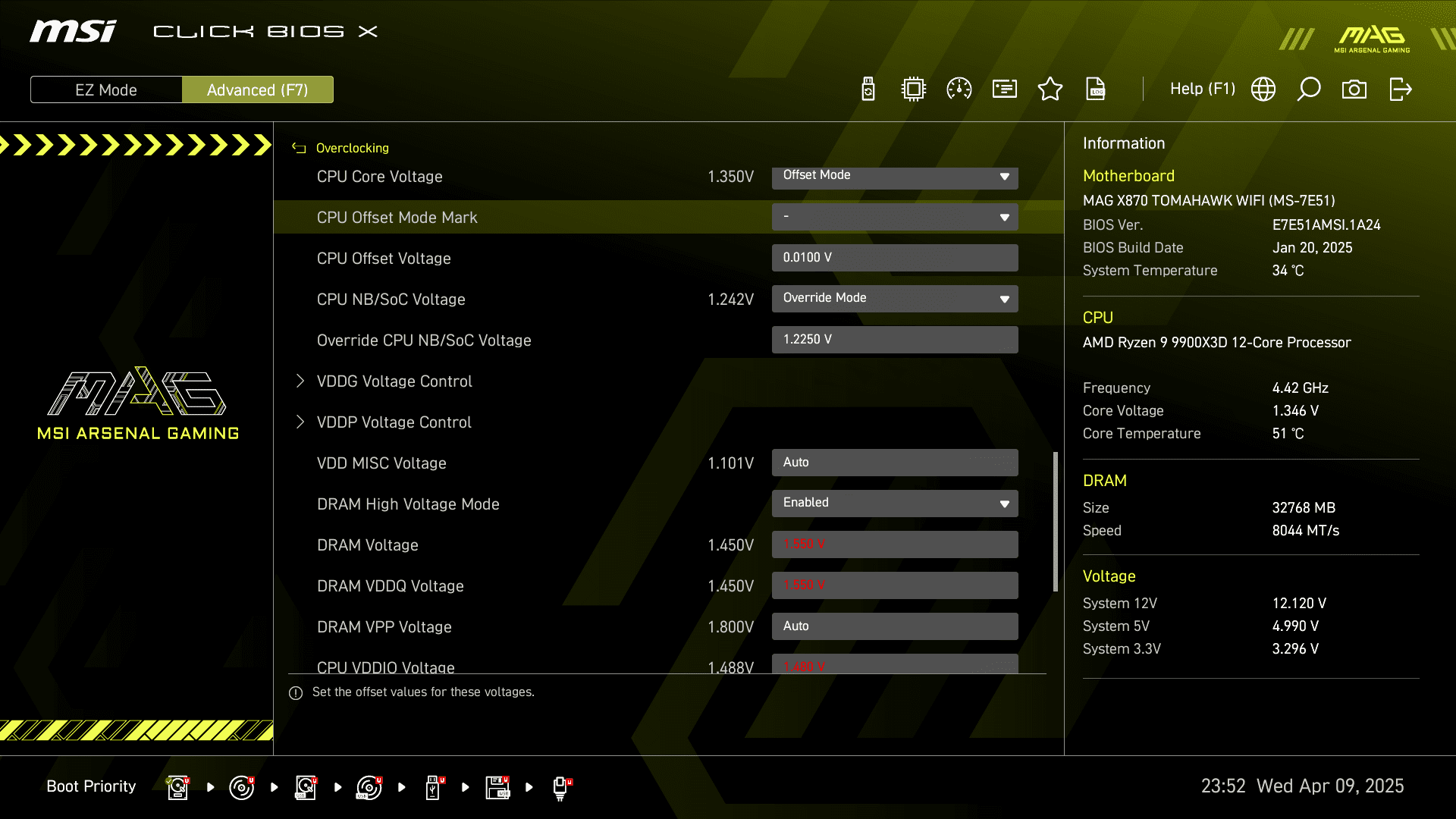Viewport: 1456px width, 819px height.
Task: Select Advanced (F7) mode
Action: click(x=258, y=89)
